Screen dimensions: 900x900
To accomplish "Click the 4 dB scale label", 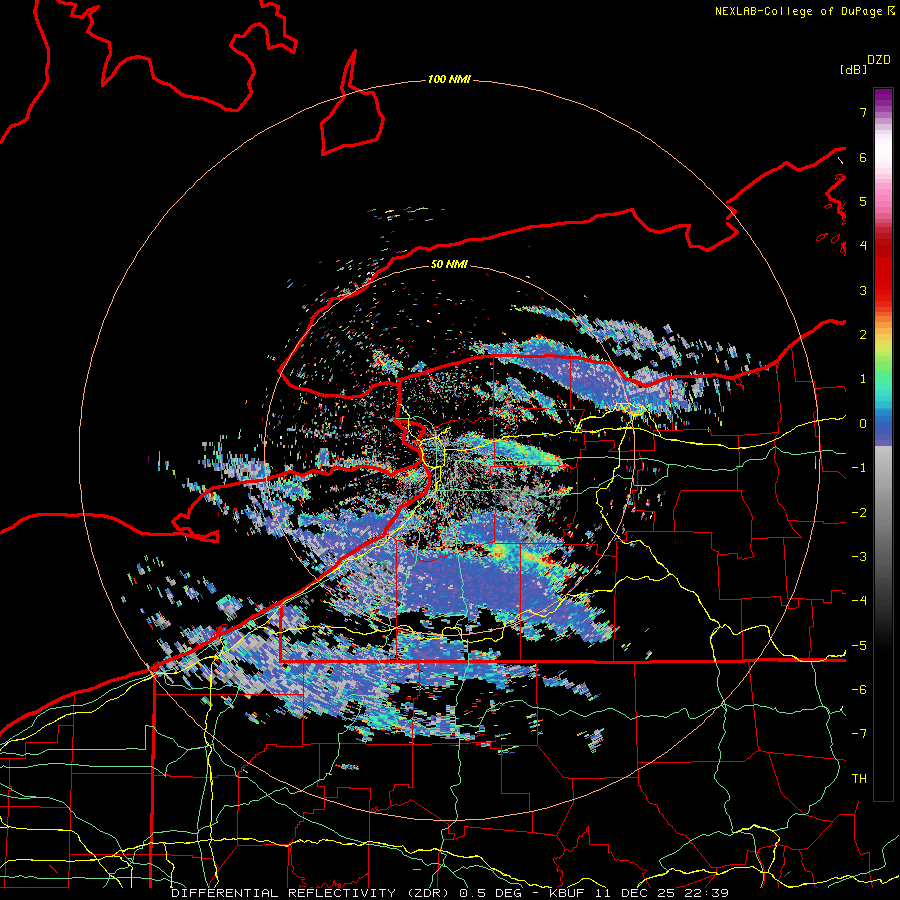I will pos(863,246).
